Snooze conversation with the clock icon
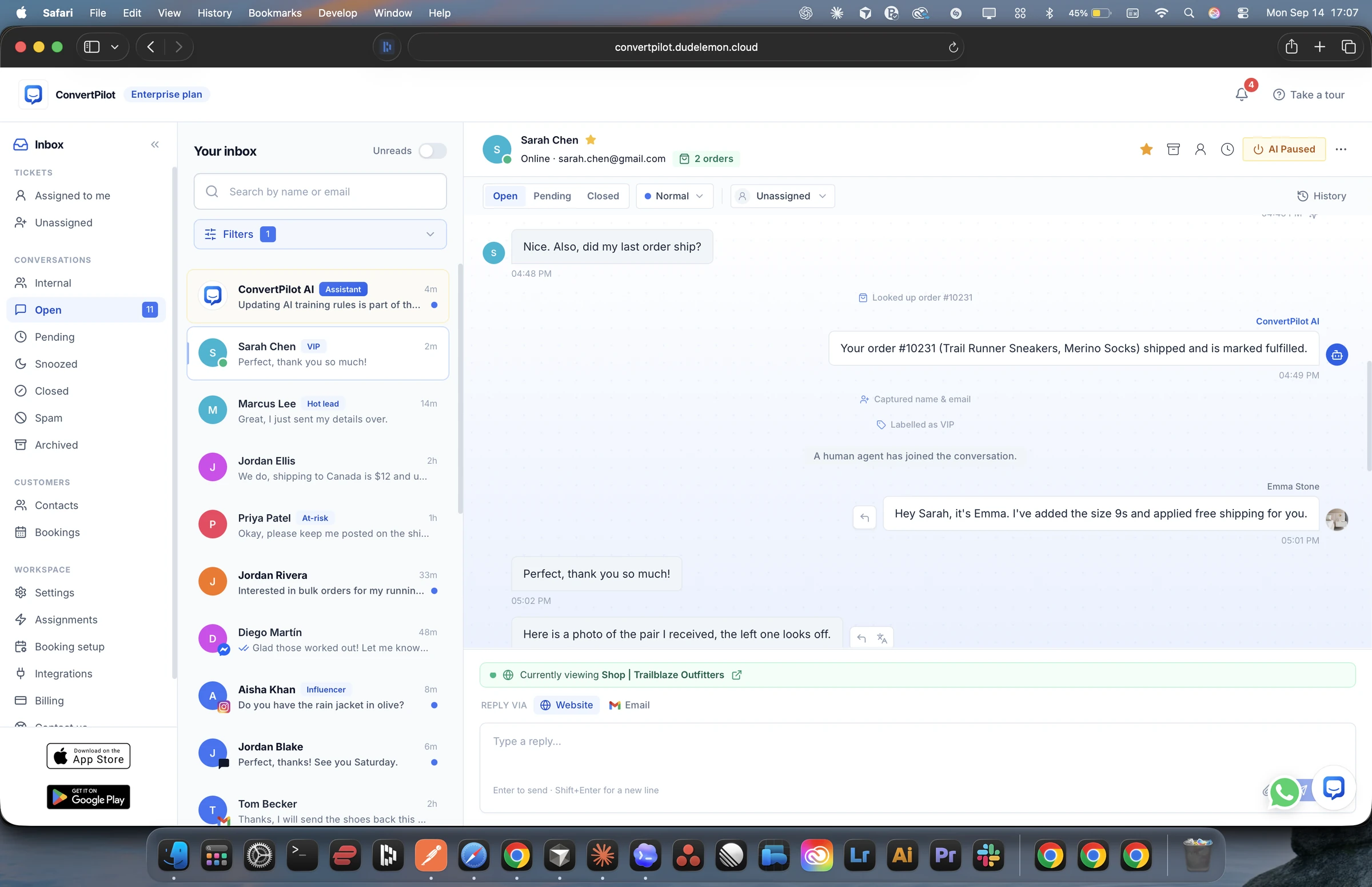 click(1227, 149)
